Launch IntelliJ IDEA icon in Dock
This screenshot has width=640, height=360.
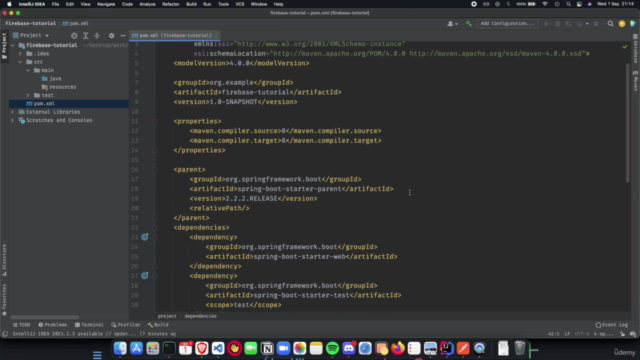coord(447,348)
